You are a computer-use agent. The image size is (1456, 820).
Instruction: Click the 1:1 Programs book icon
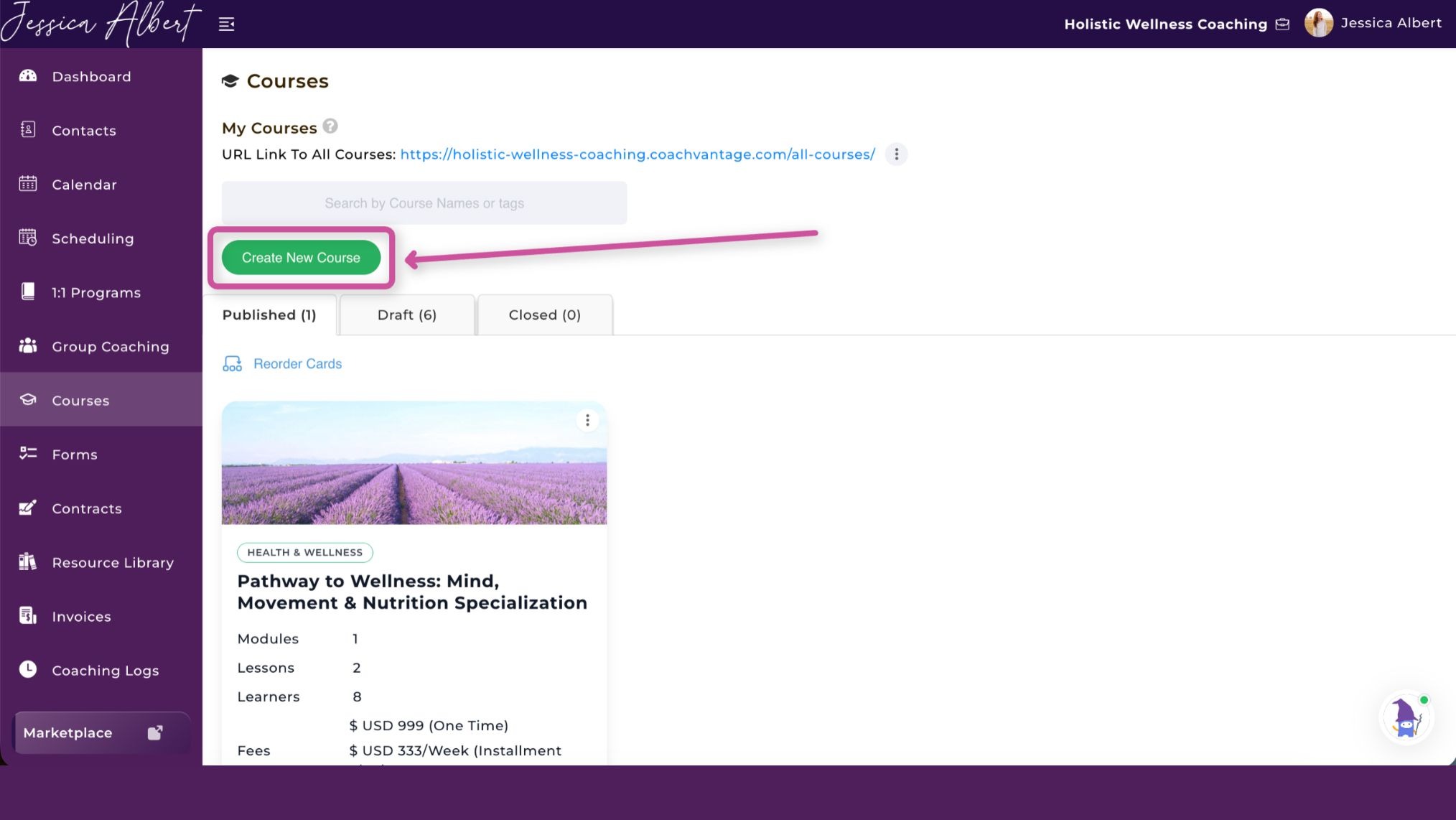[x=28, y=292]
